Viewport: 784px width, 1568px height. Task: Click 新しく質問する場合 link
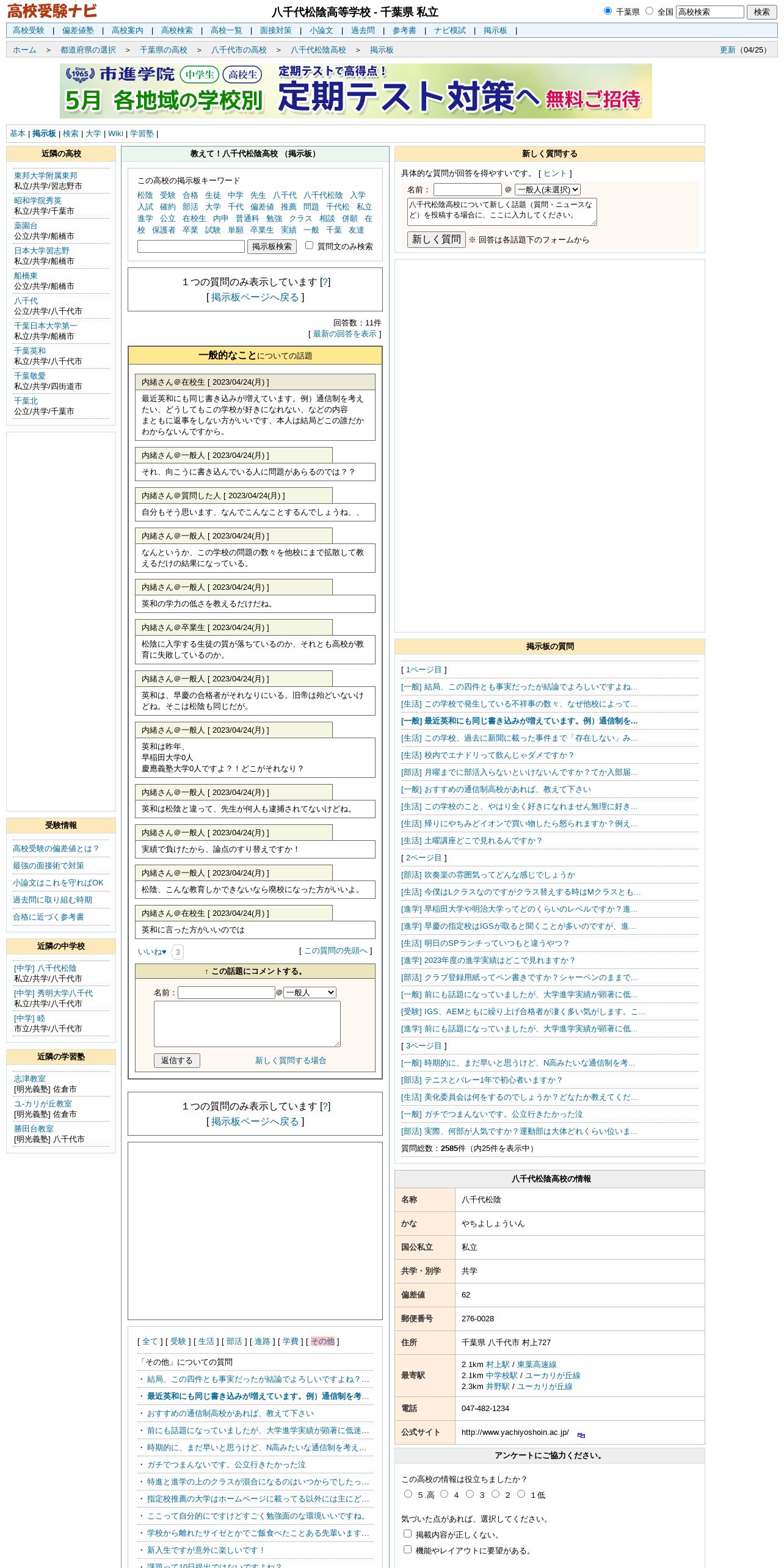pyautogui.click(x=291, y=1061)
